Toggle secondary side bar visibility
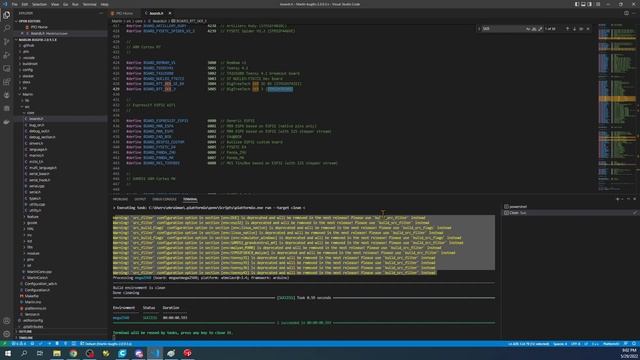The width and height of the screenshot is (640, 360). pyautogui.click(x=589, y=4)
